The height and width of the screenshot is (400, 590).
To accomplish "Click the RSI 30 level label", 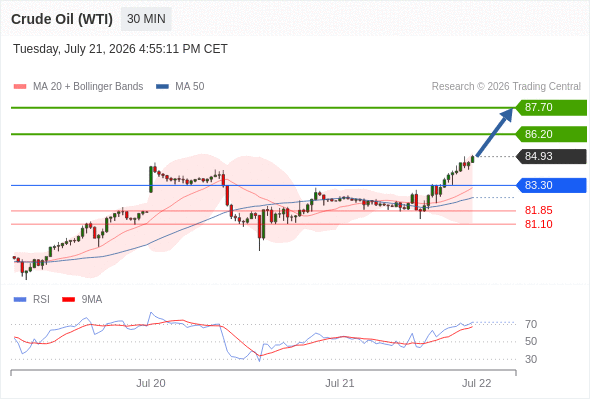I will click(x=531, y=359).
